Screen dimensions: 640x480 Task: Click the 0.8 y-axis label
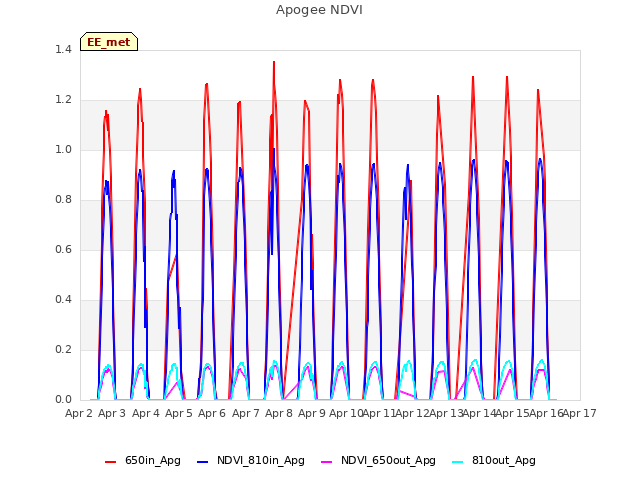click(x=63, y=200)
